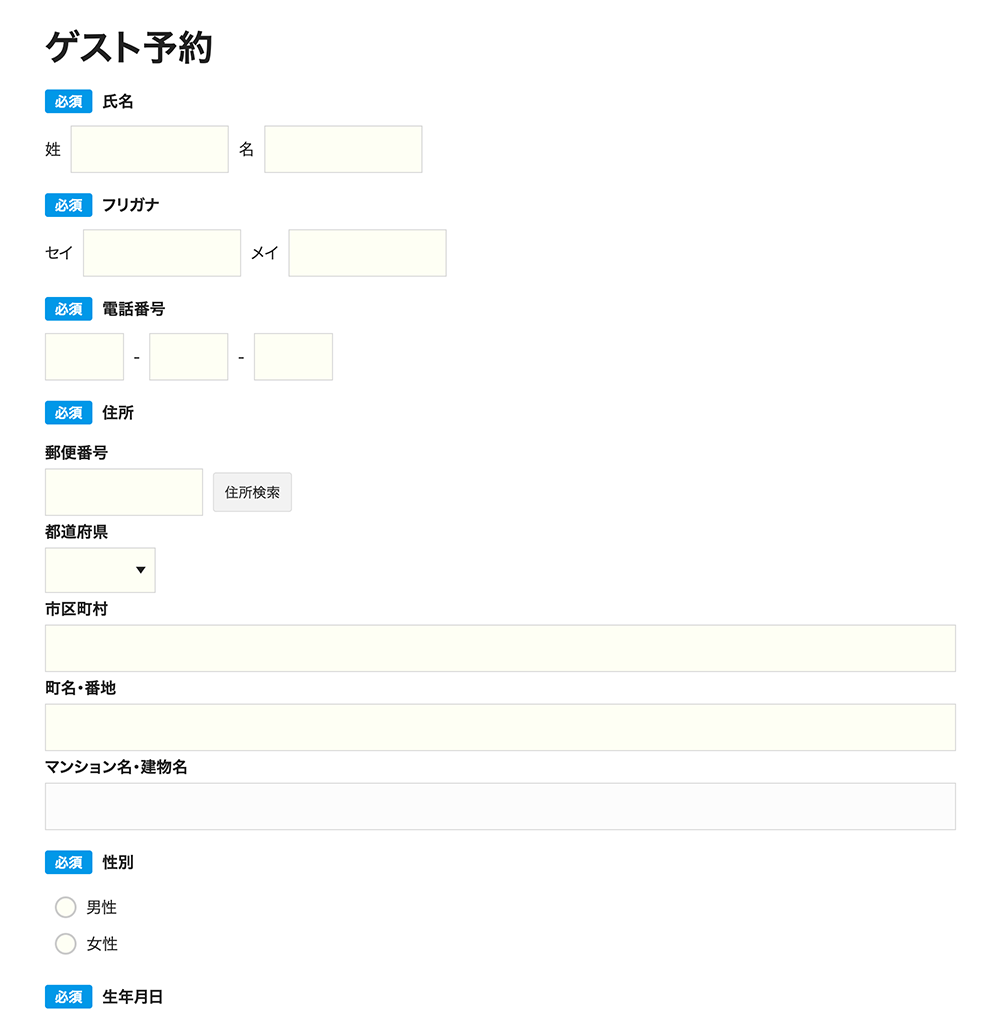Image resolution: width=1000 pixels, height=1012 pixels.
Task: Focus the メイ furigana input field
Action: (x=367, y=253)
